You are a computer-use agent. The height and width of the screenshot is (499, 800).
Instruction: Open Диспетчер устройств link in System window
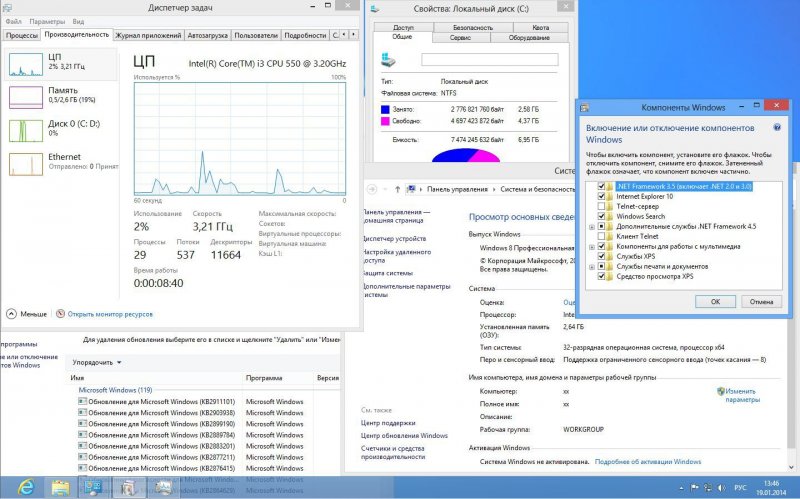[x=394, y=238]
